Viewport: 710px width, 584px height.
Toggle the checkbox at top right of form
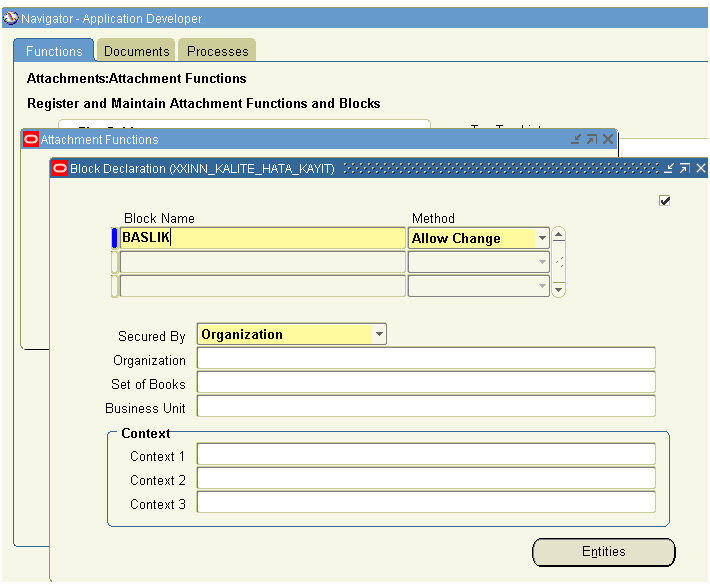tap(665, 201)
